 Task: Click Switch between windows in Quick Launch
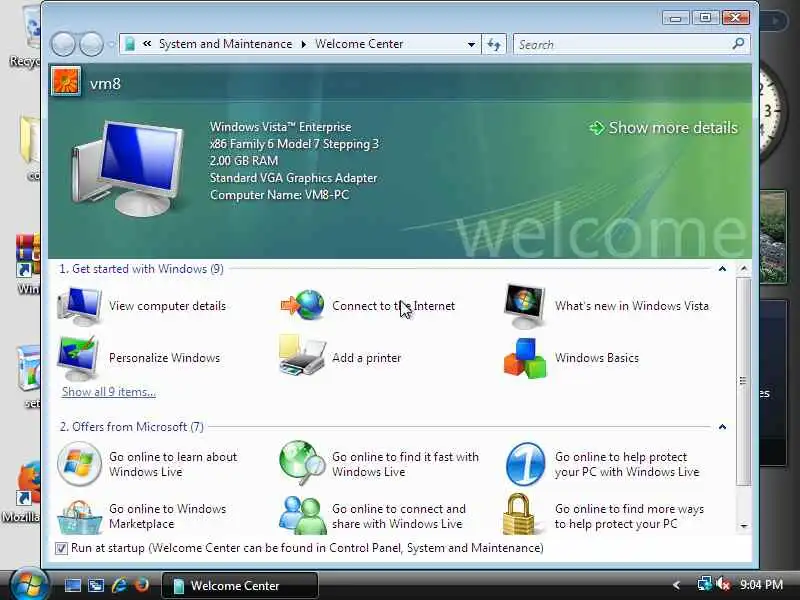click(96, 585)
